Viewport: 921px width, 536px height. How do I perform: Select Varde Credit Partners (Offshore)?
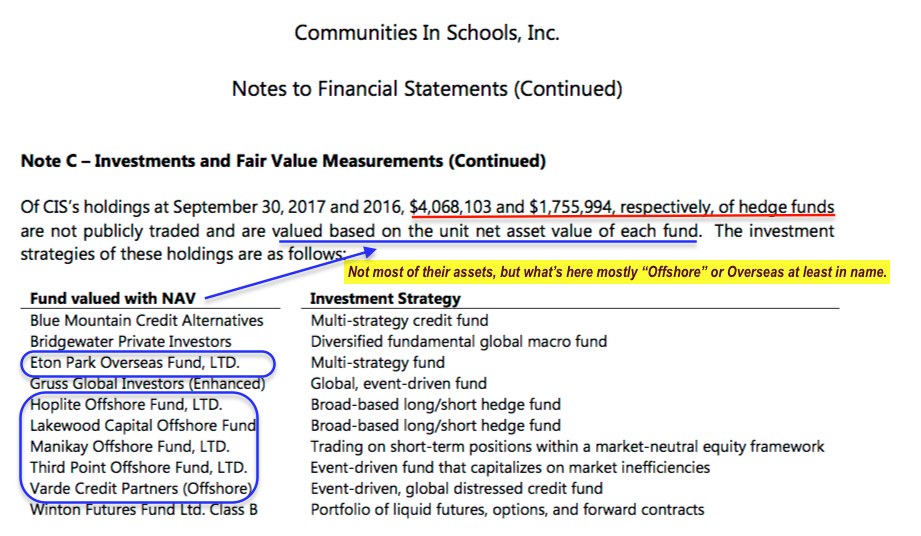click(x=139, y=488)
